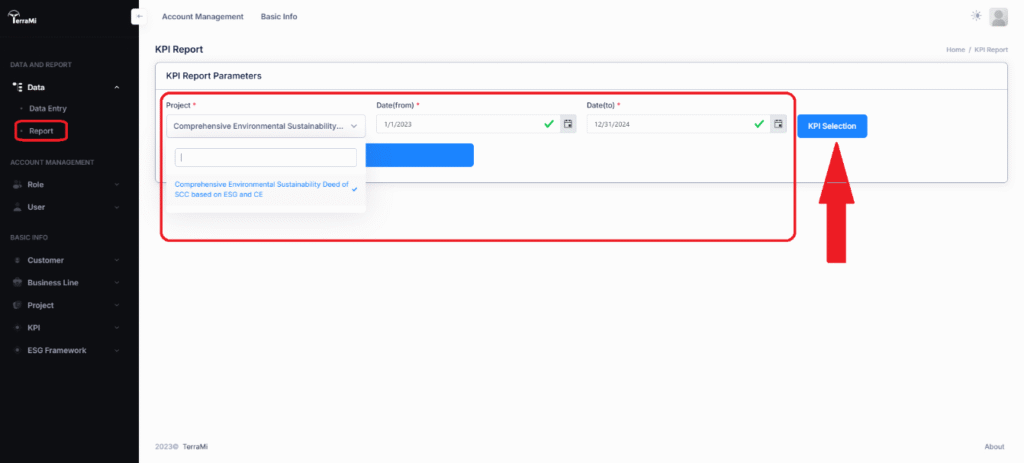The width and height of the screenshot is (1024, 463).
Task: Click the project search input field
Action: [x=265, y=157]
